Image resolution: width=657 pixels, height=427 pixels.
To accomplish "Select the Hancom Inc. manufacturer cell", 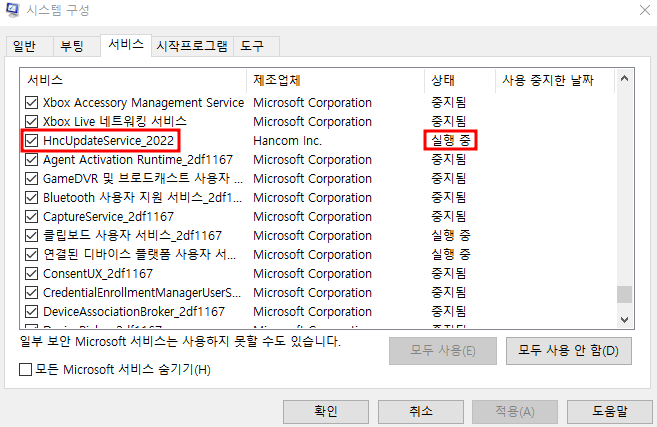I will 287,141.
